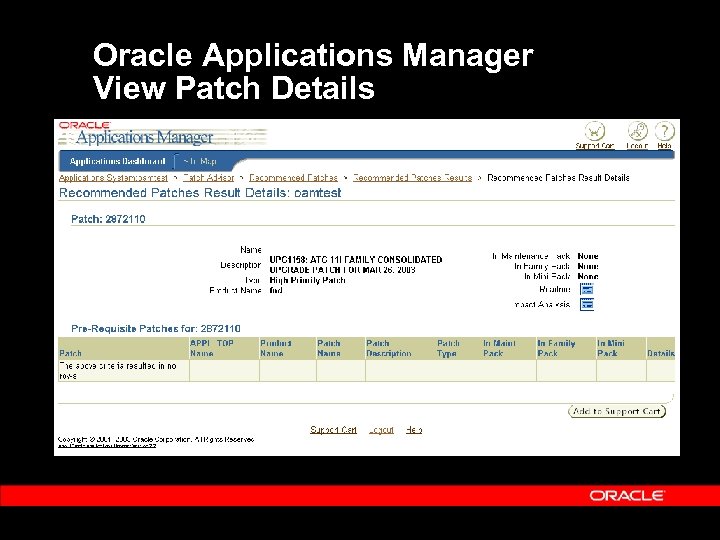Click the copyright link under footer
Viewport: 720px width, 540px height.
coord(107,445)
